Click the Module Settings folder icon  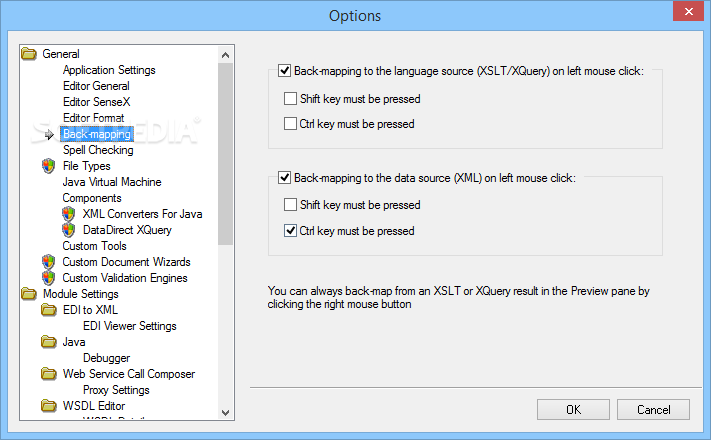point(29,294)
